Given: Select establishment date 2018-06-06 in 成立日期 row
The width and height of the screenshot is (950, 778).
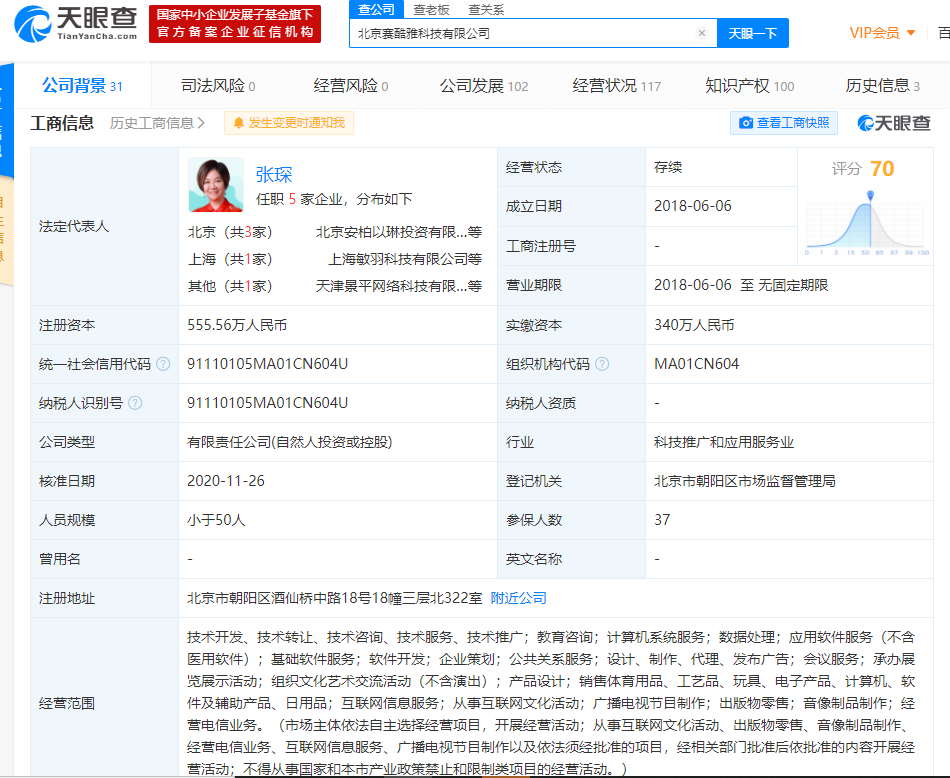Looking at the screenshot, I should (693, 206).
